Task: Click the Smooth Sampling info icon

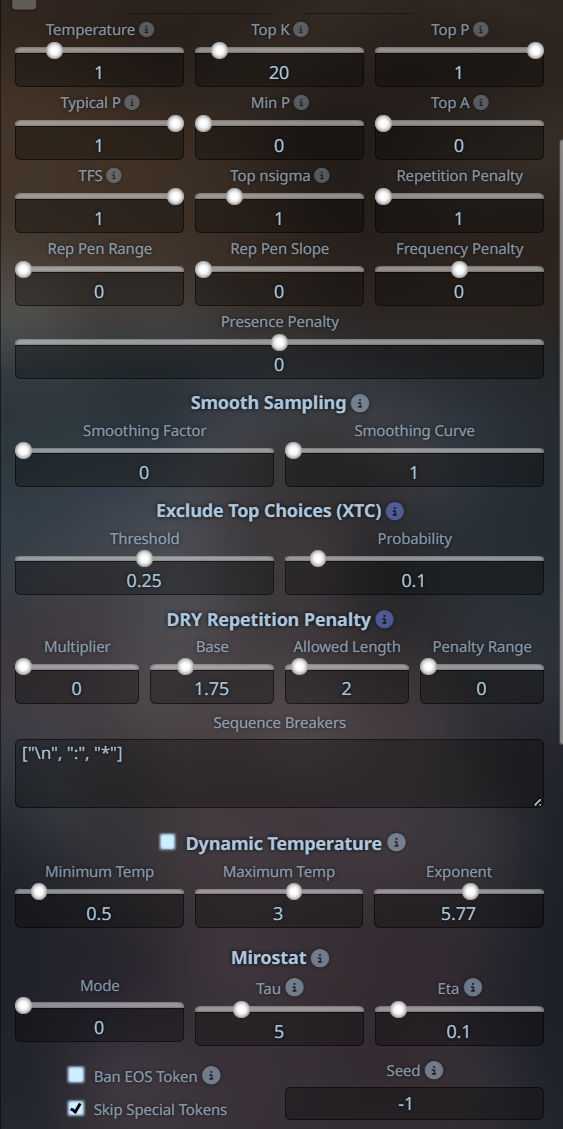Action: [x=360, y=403]
